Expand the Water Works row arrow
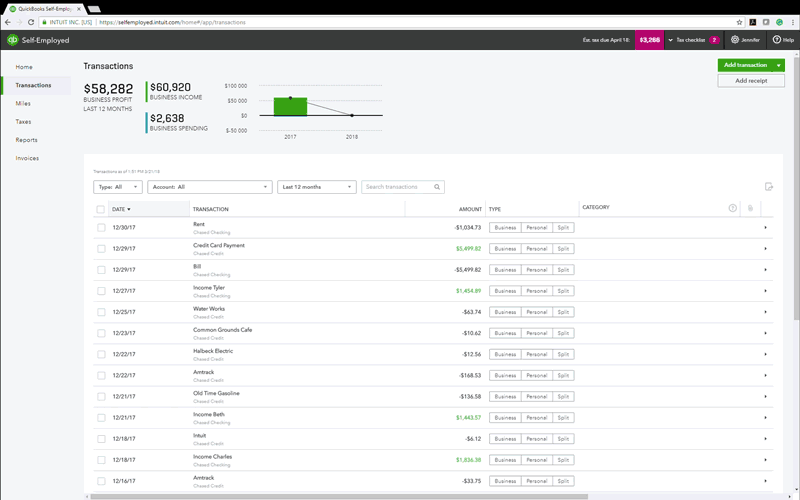Image resolution: width=800 pixels, height=500 pixels. pyautogui.click(x=765, y=312)
